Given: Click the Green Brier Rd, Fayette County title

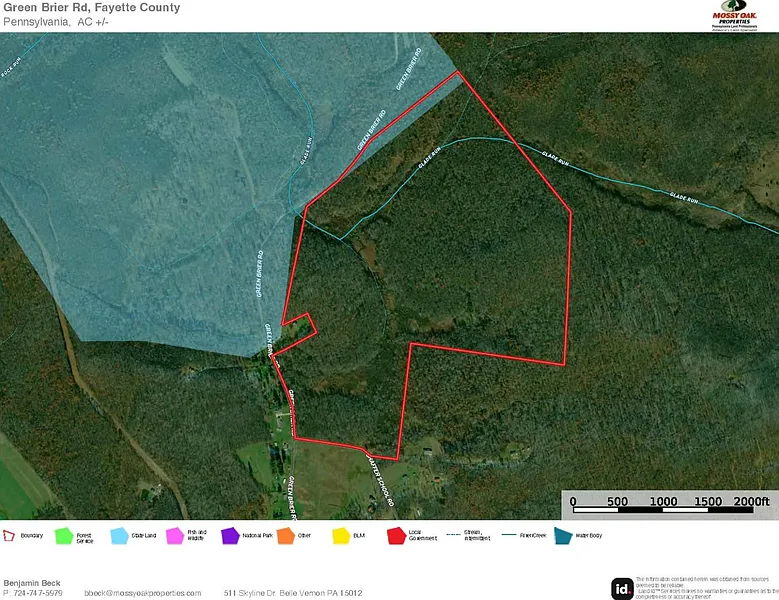Looking at the screenshot, I should tap(91, 8).
